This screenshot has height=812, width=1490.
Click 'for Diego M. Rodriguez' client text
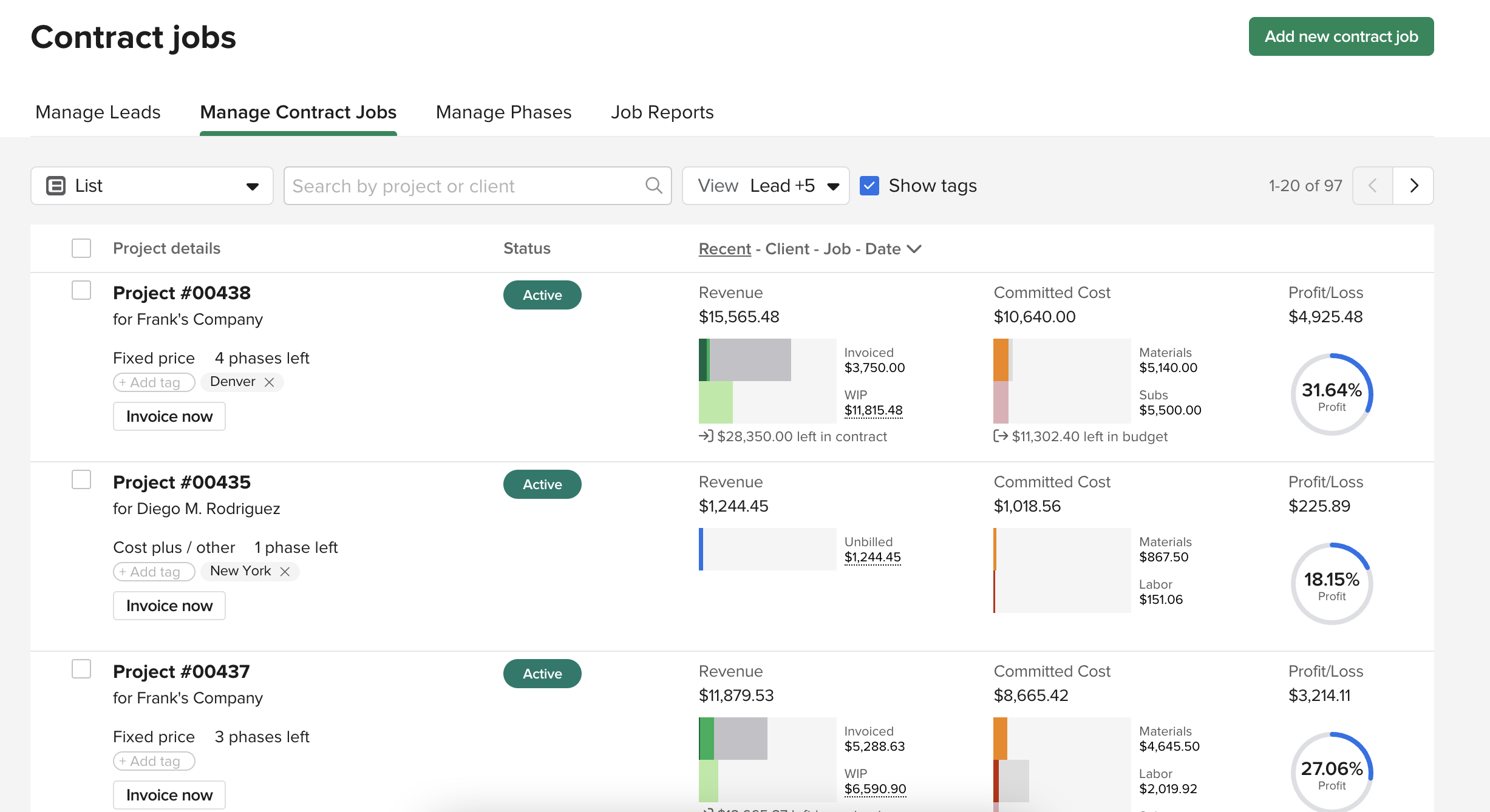[x=196, y=509]
